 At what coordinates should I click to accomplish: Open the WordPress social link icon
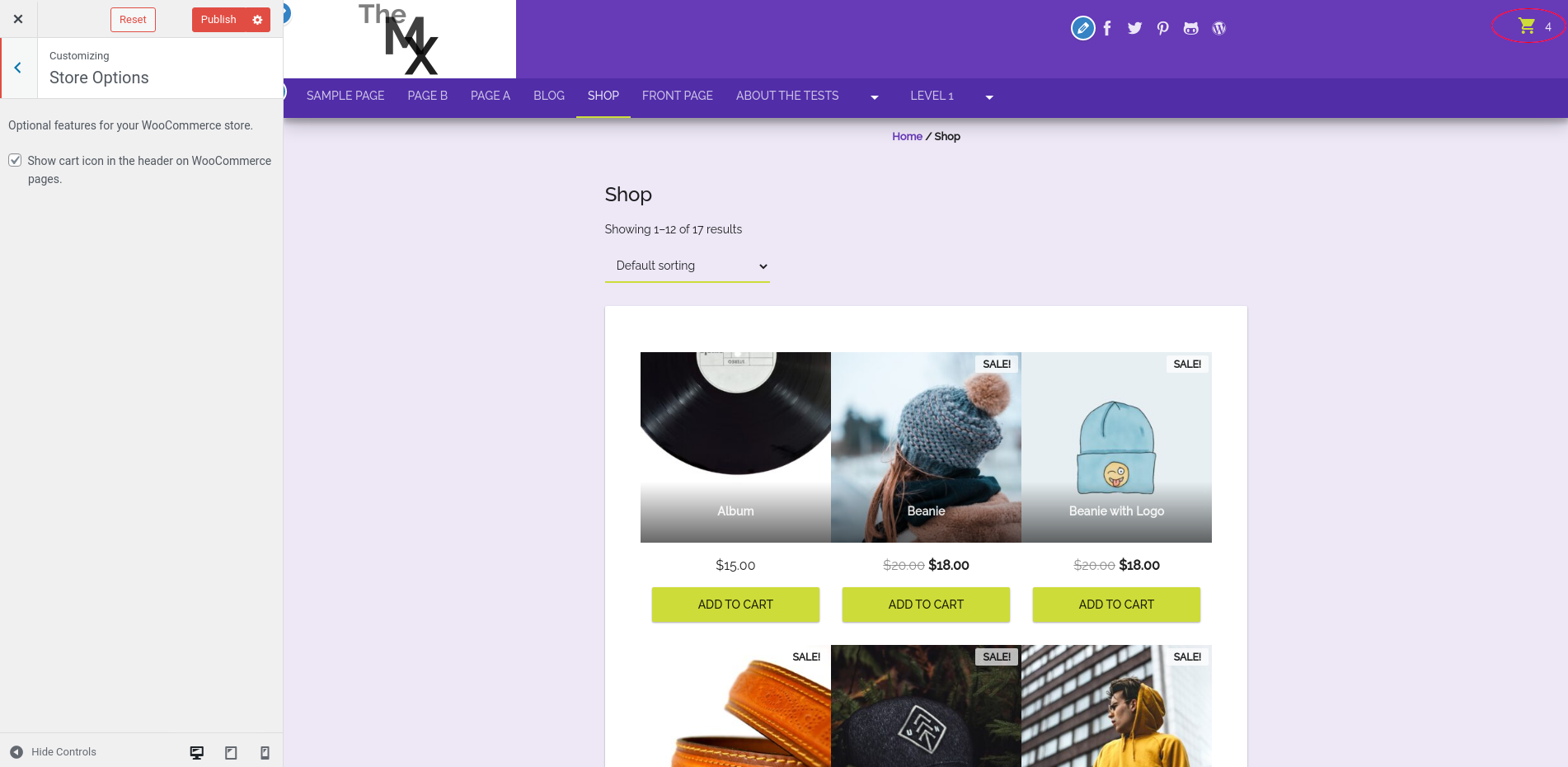click(x=1219, y=28)
